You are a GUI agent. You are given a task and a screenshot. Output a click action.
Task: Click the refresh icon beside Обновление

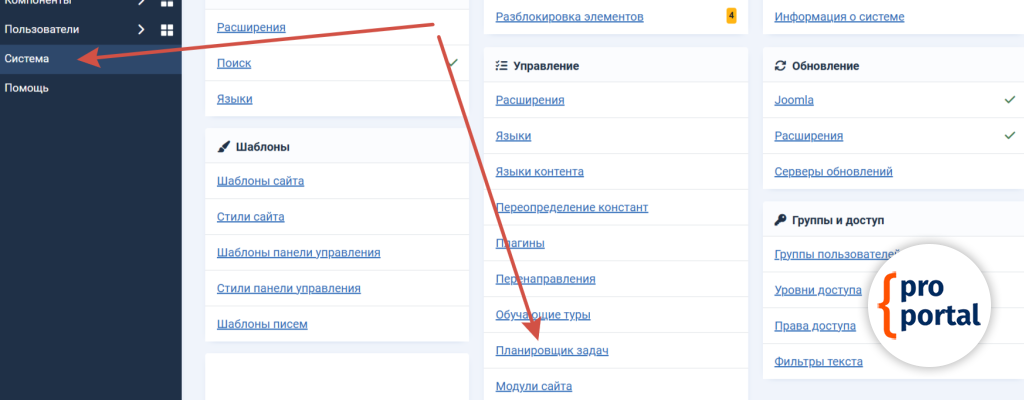[x=780, y=65]
